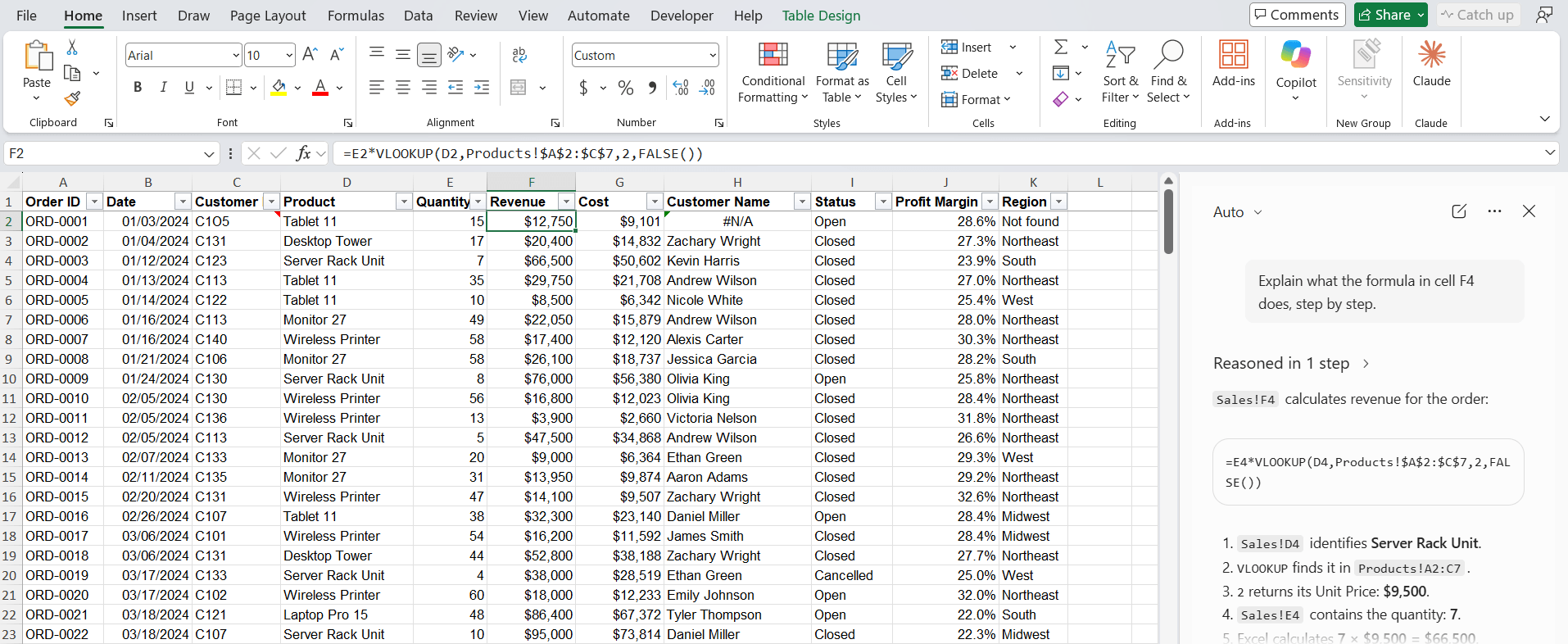Open Cell Styles gallery

(896, 72)
